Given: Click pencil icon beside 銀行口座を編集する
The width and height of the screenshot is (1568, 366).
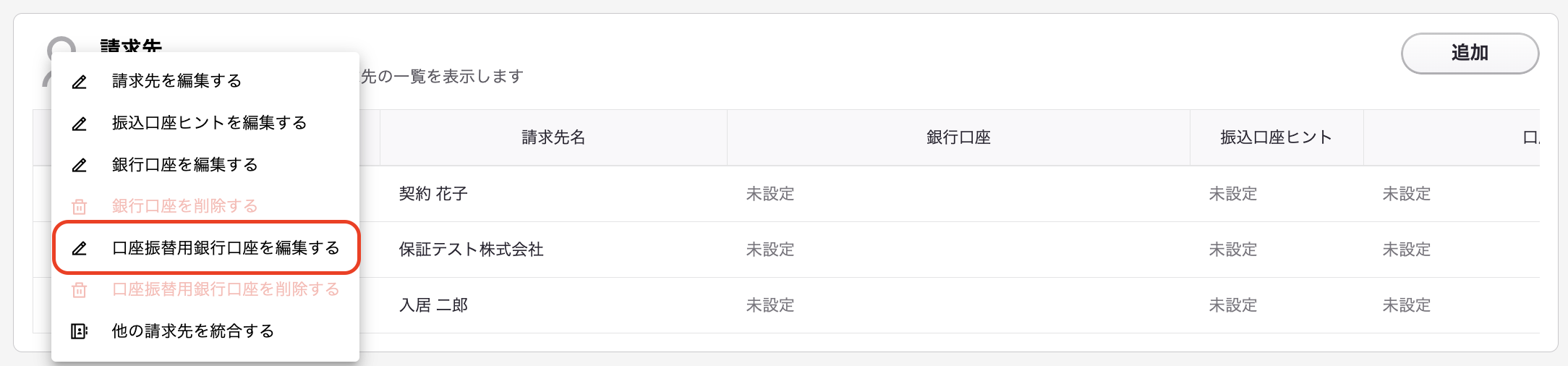Looking at the screenshot, I should pos(80,166).
